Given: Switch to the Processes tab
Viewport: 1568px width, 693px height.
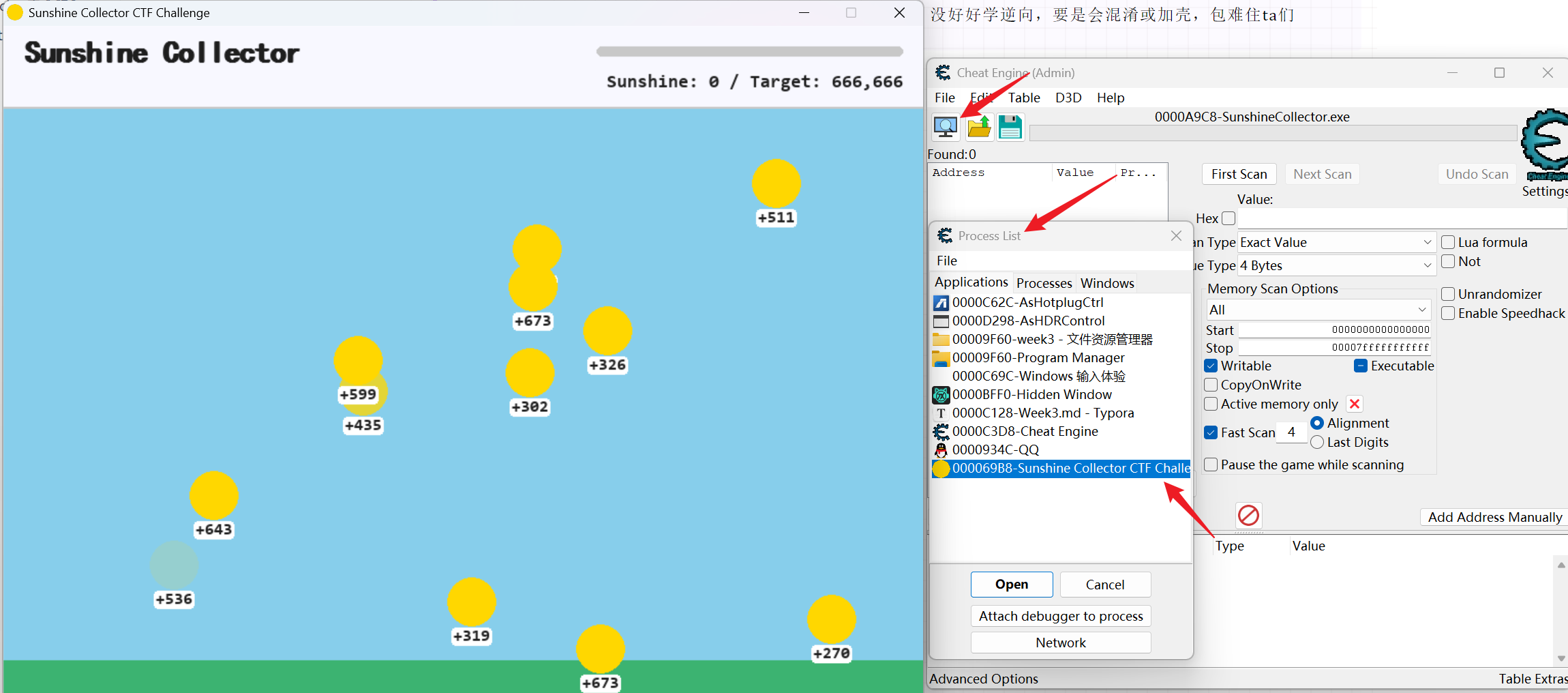Looking at the screenshot, I should pyautogui.click(x=1044, y=283).
